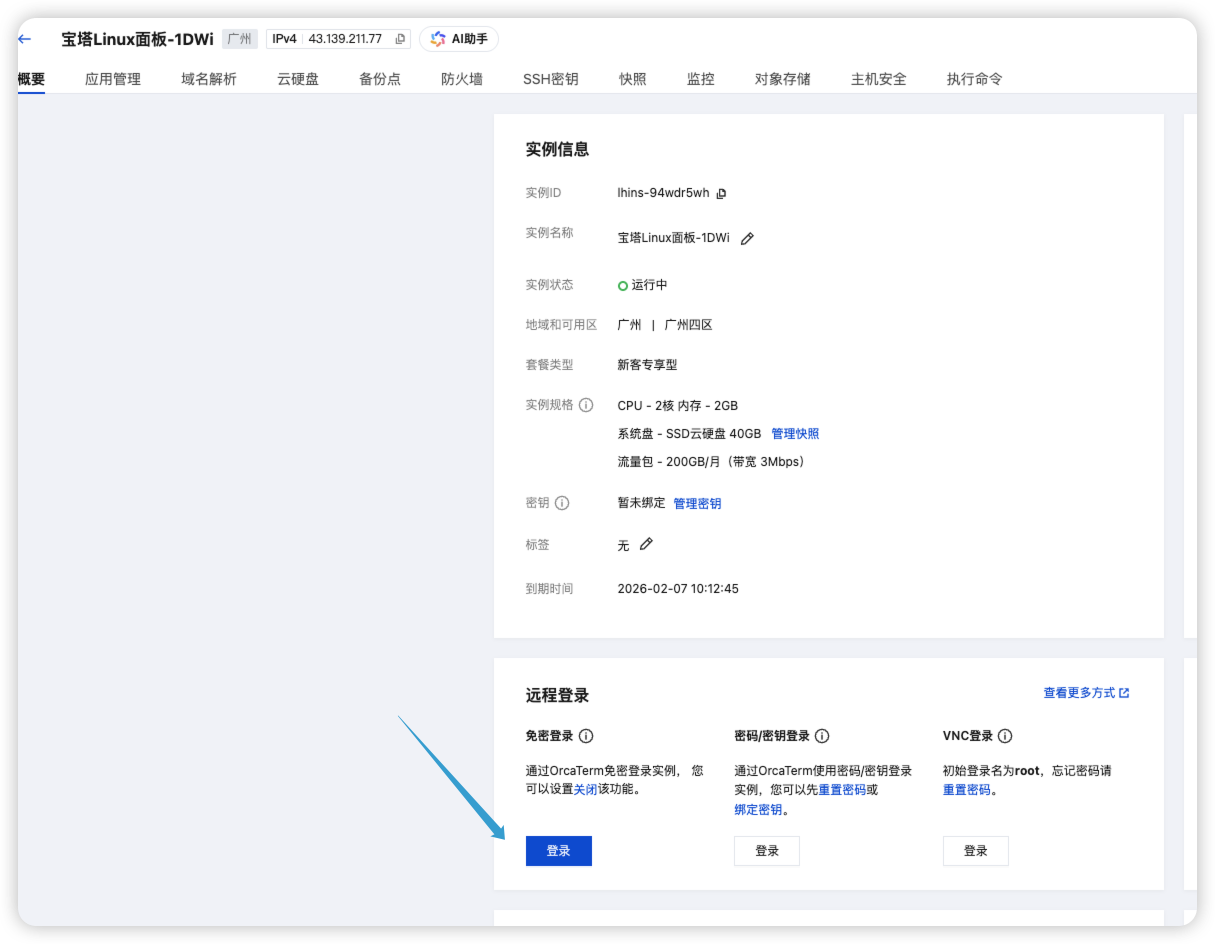
Task: Click the blue 登录 button for 免密登录
Action: (x=559, y=851)
